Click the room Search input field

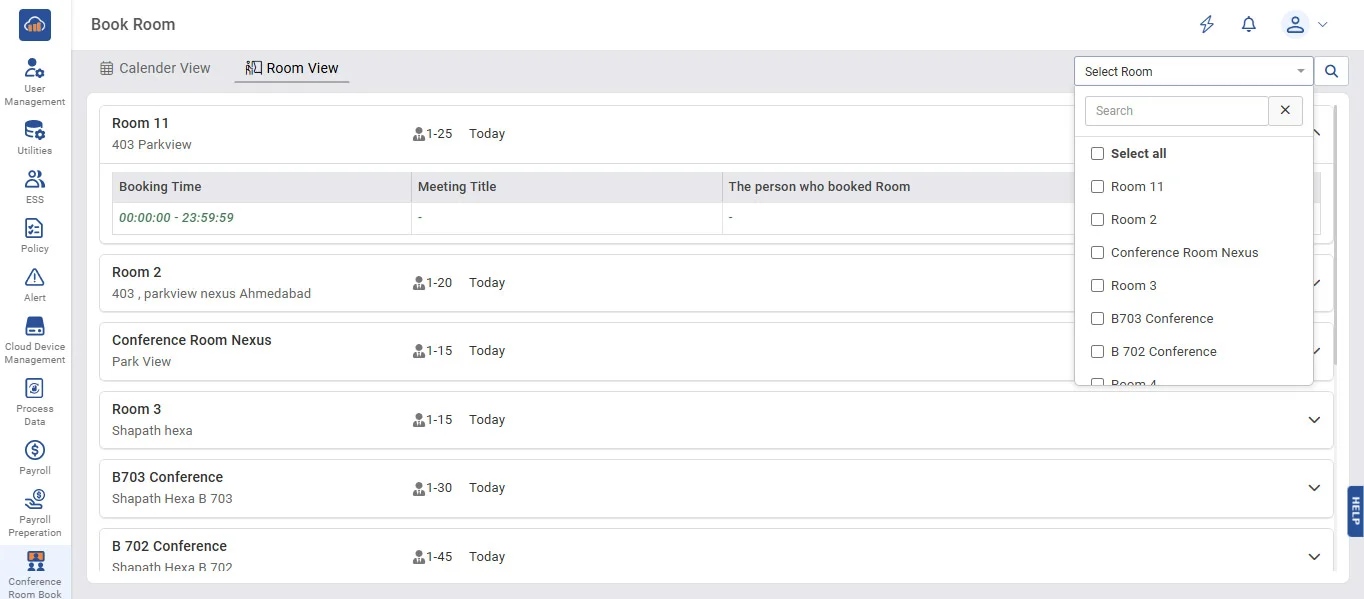(1176, 111)
